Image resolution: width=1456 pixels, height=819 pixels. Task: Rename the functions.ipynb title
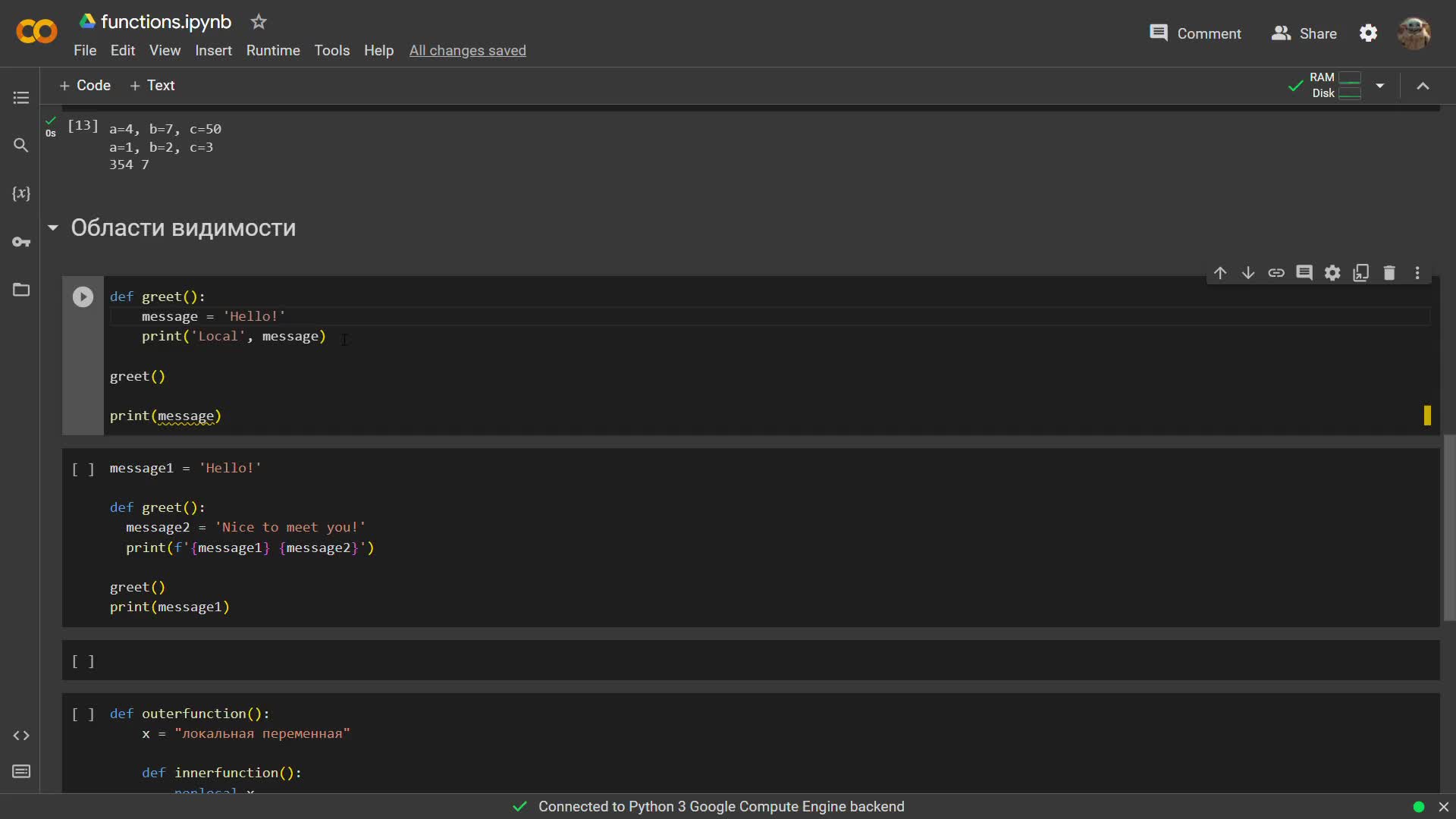point(166,22)
